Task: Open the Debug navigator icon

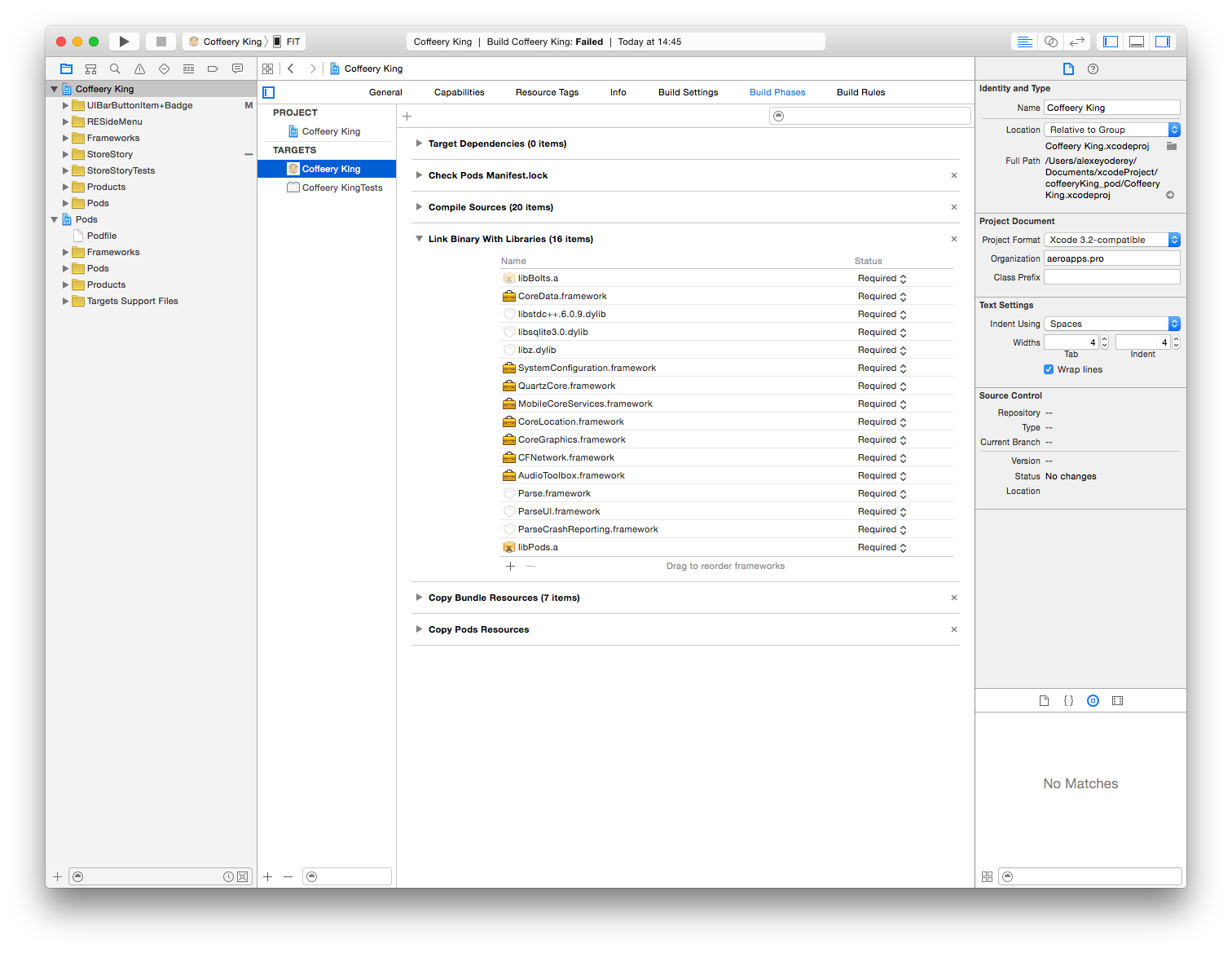Action: (188, 69)
